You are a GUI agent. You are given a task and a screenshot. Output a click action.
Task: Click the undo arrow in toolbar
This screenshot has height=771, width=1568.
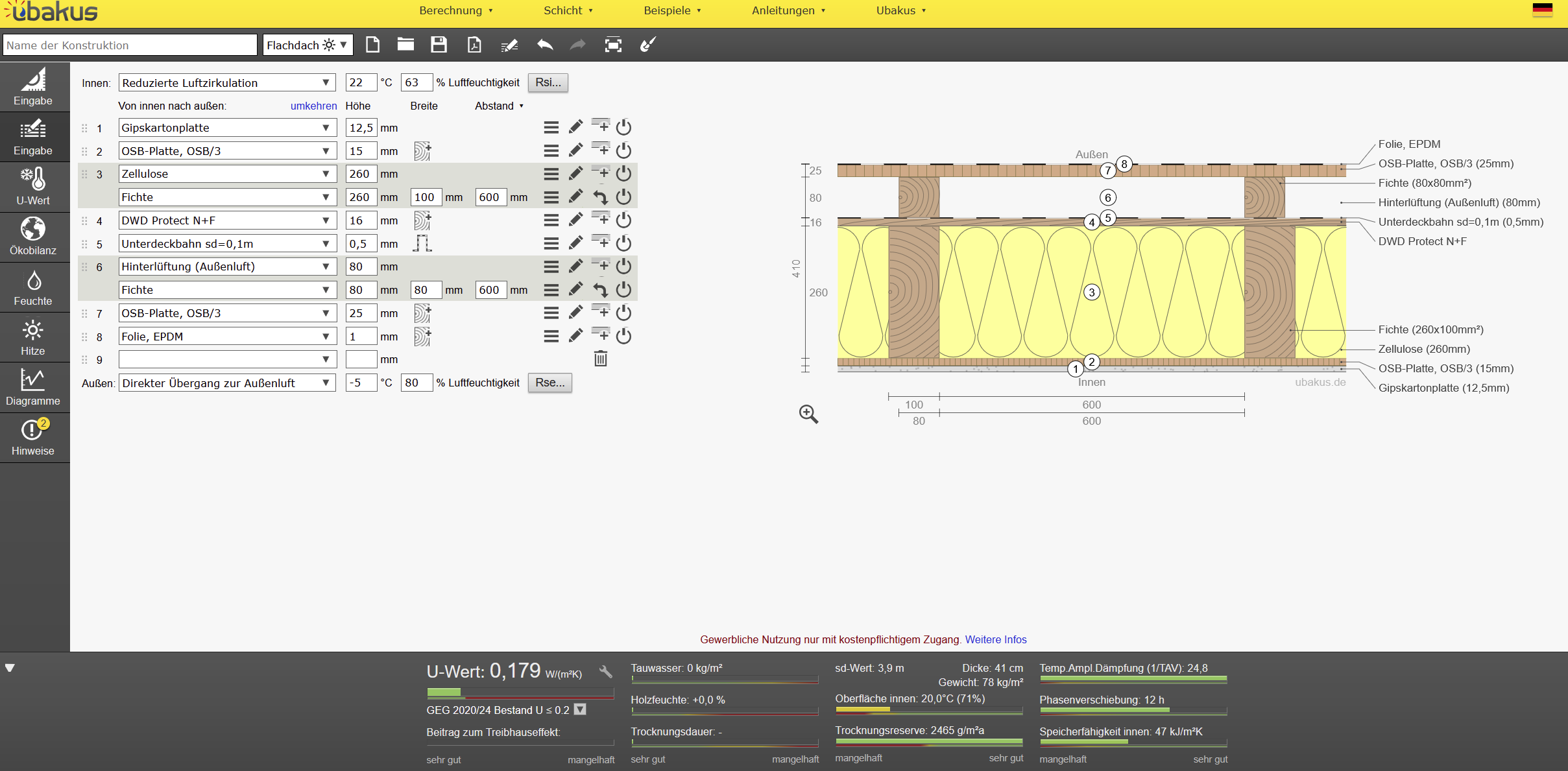click(x=545, y=45)
